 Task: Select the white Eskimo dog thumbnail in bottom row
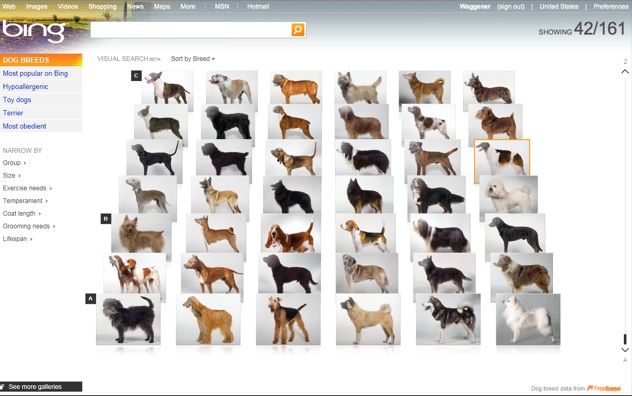528,319
